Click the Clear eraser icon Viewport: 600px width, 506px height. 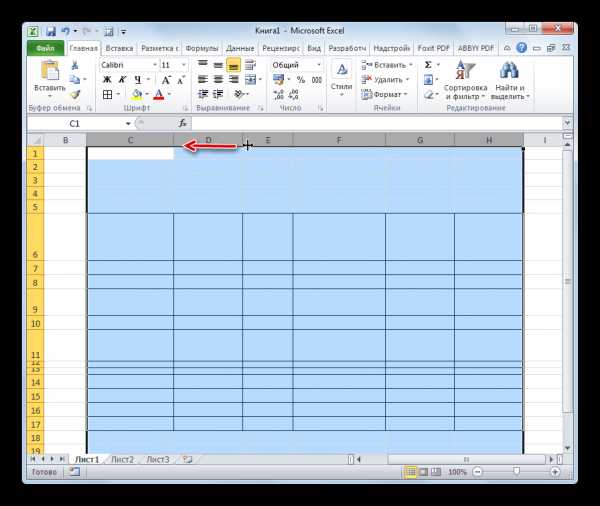point(428,94)
